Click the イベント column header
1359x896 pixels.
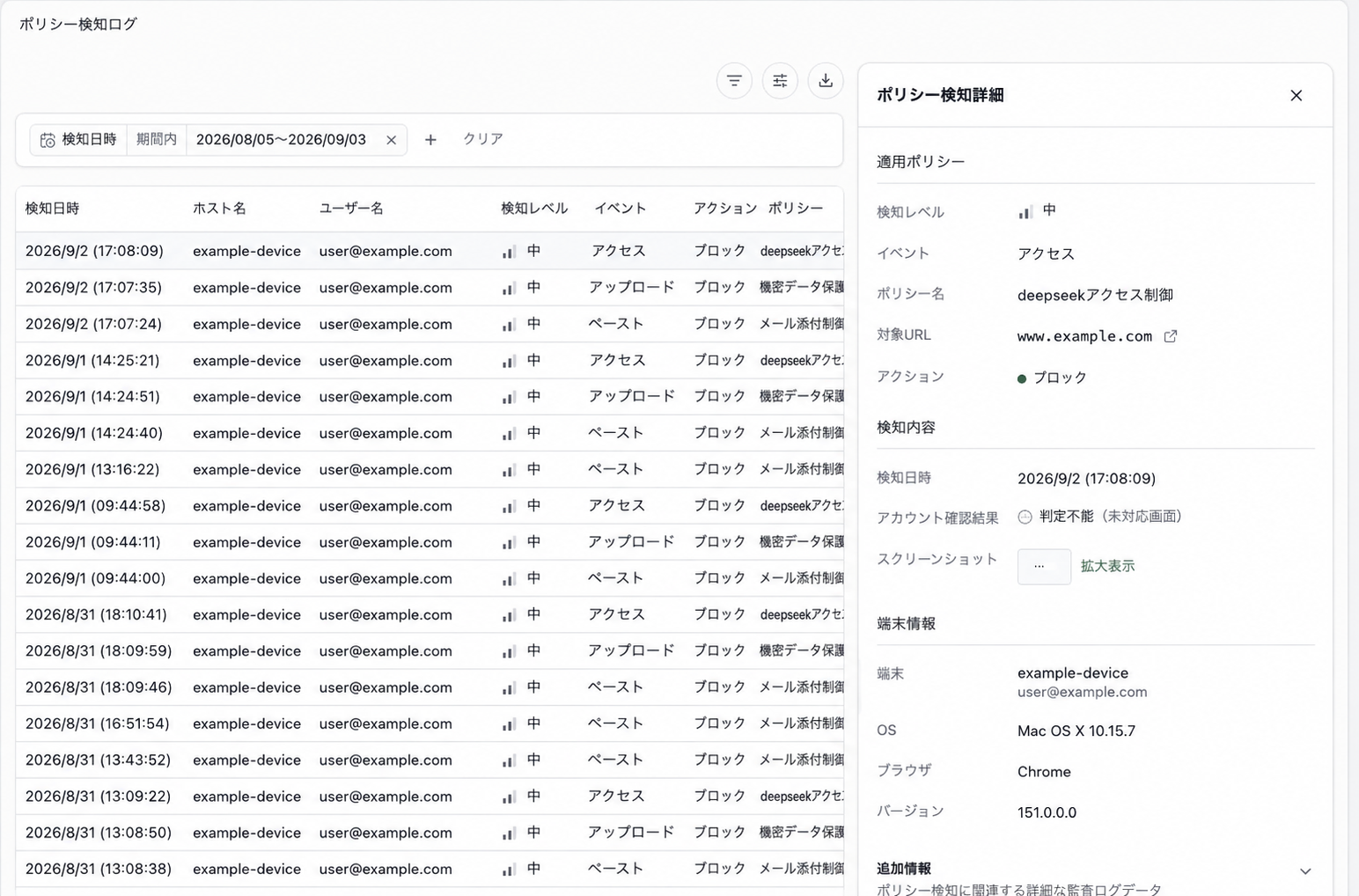[x=621, y=209]
